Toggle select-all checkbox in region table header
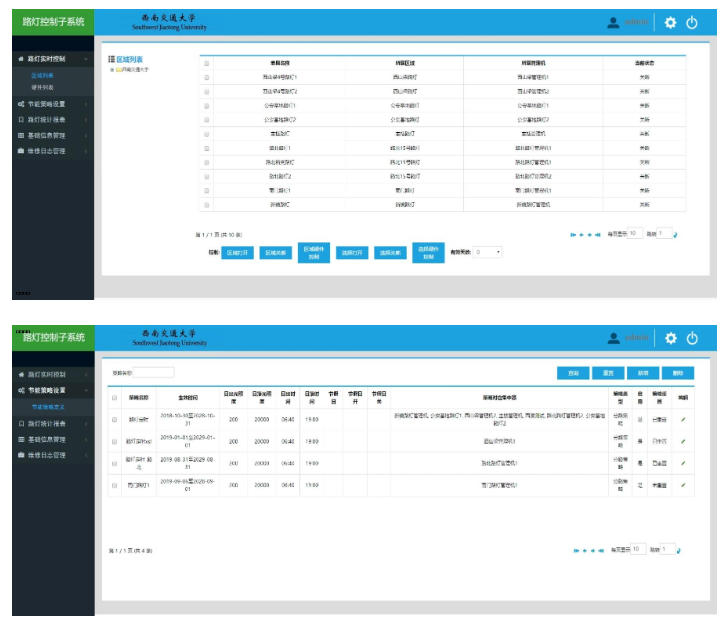 207,63
